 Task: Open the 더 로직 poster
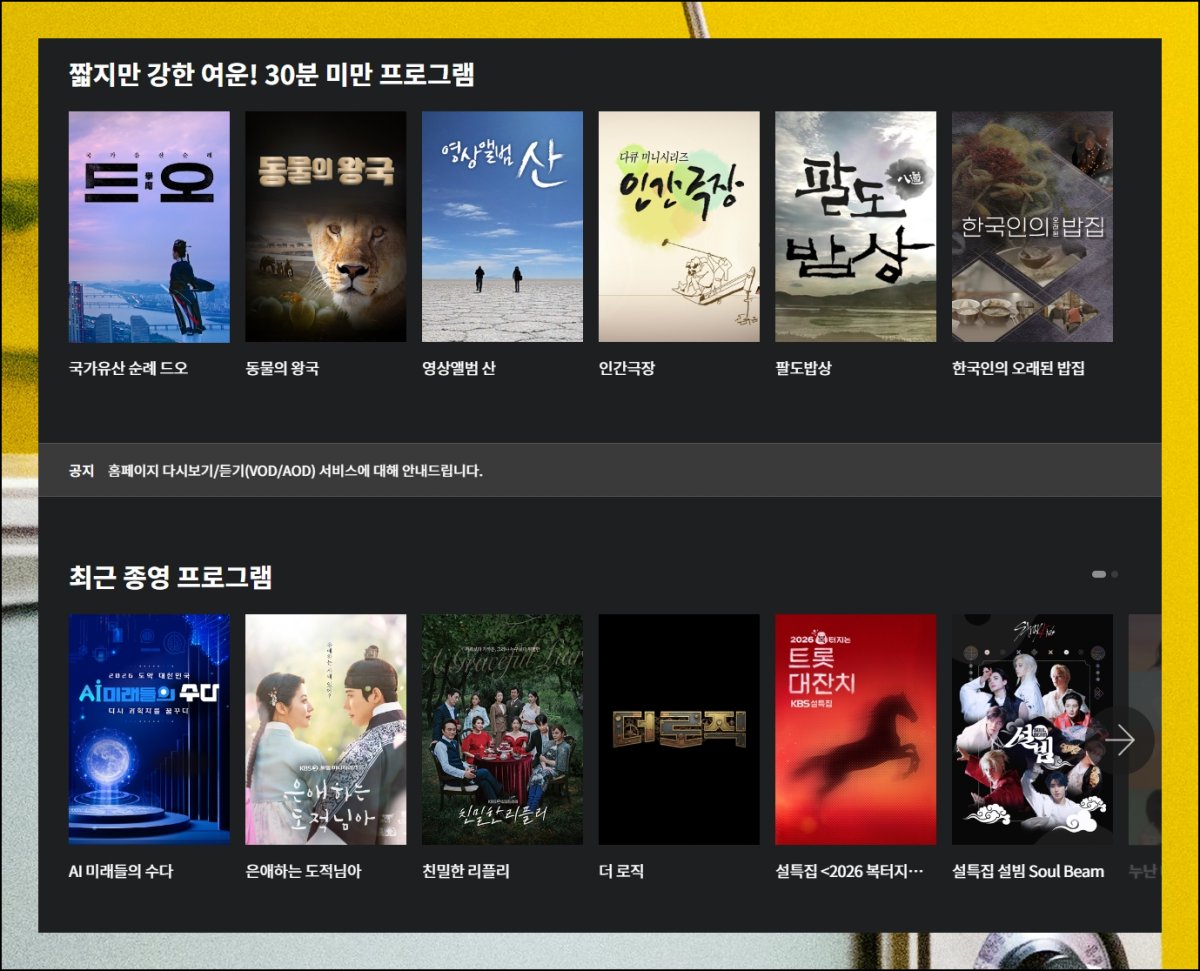679,730
